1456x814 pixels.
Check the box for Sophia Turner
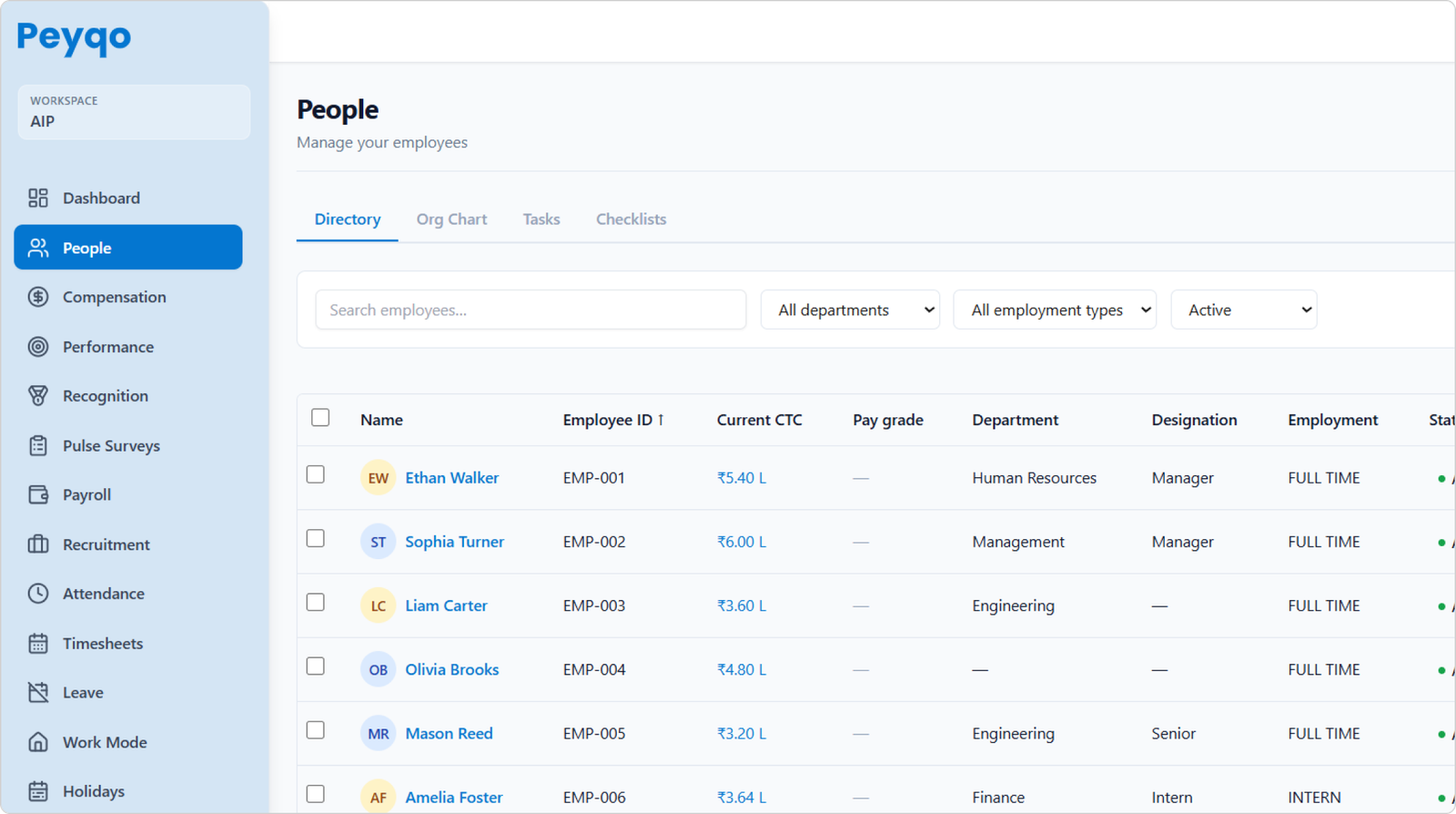coord(316,538)
